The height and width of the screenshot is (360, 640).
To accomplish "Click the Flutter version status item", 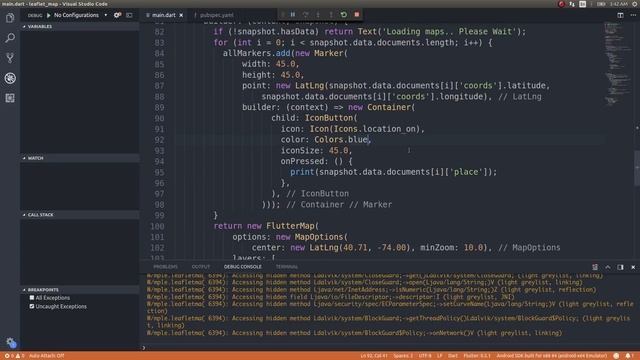I will click(x=477, y=356).
